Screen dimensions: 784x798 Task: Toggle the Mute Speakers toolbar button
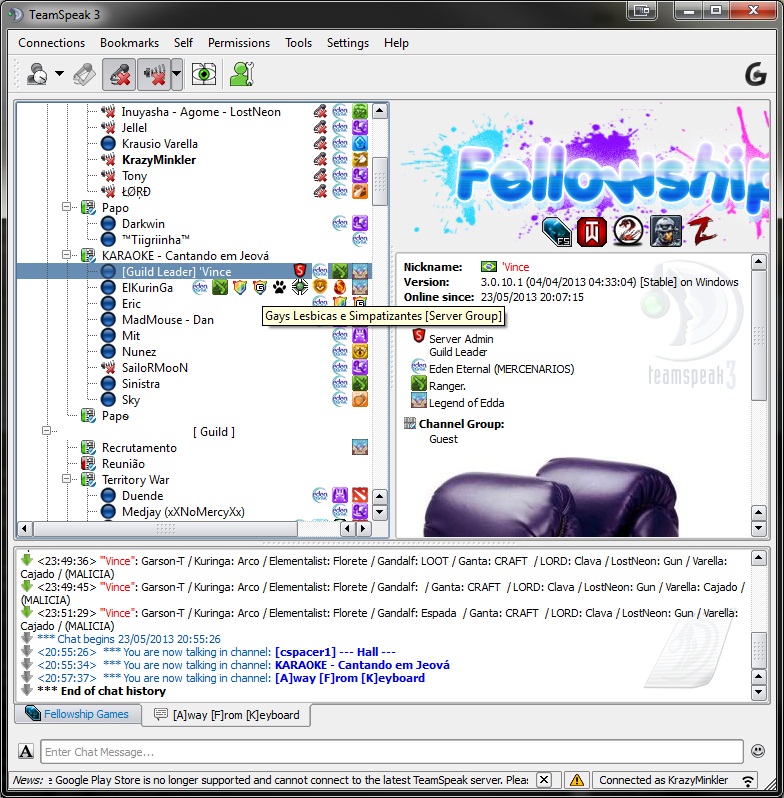tap(154, 74)
